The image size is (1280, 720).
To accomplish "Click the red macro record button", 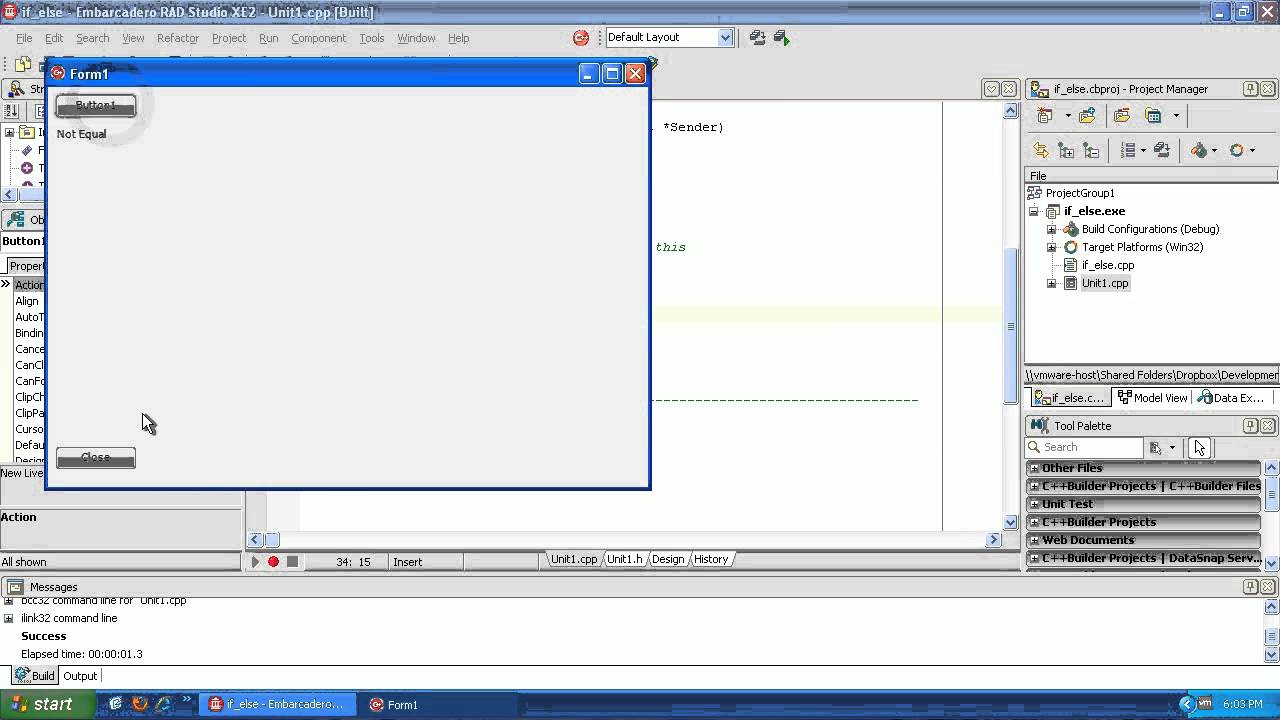I will click(x=273, y=562).
